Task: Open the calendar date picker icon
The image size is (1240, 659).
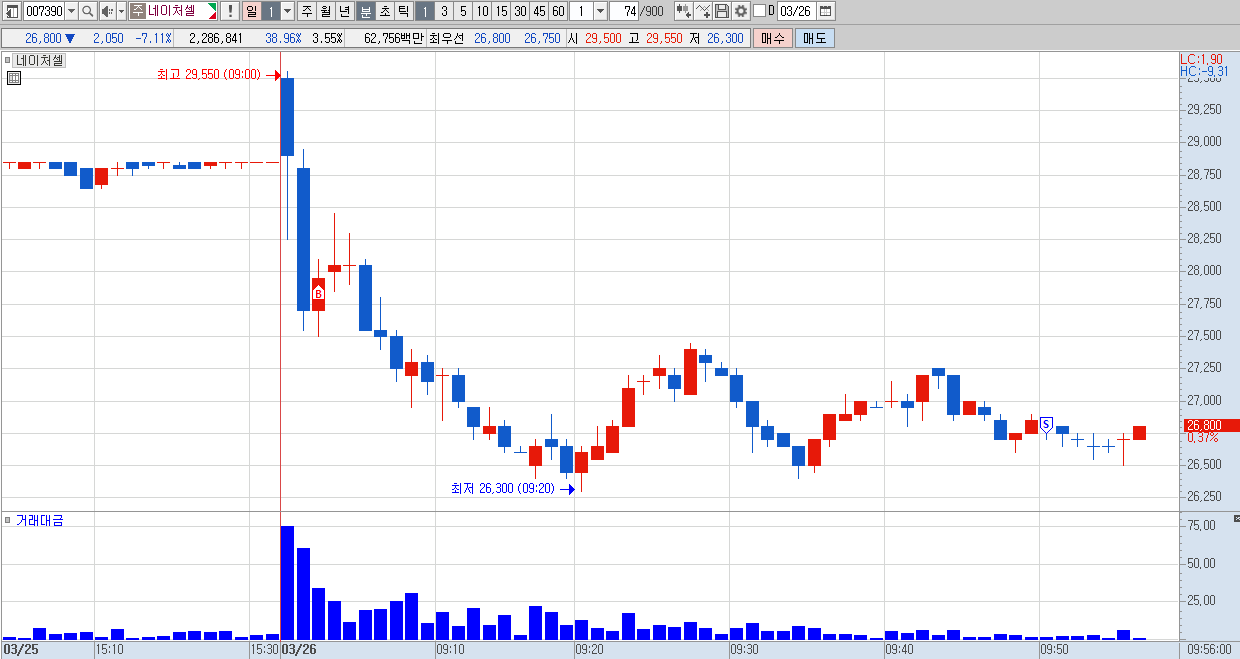Action: (826, 11)
